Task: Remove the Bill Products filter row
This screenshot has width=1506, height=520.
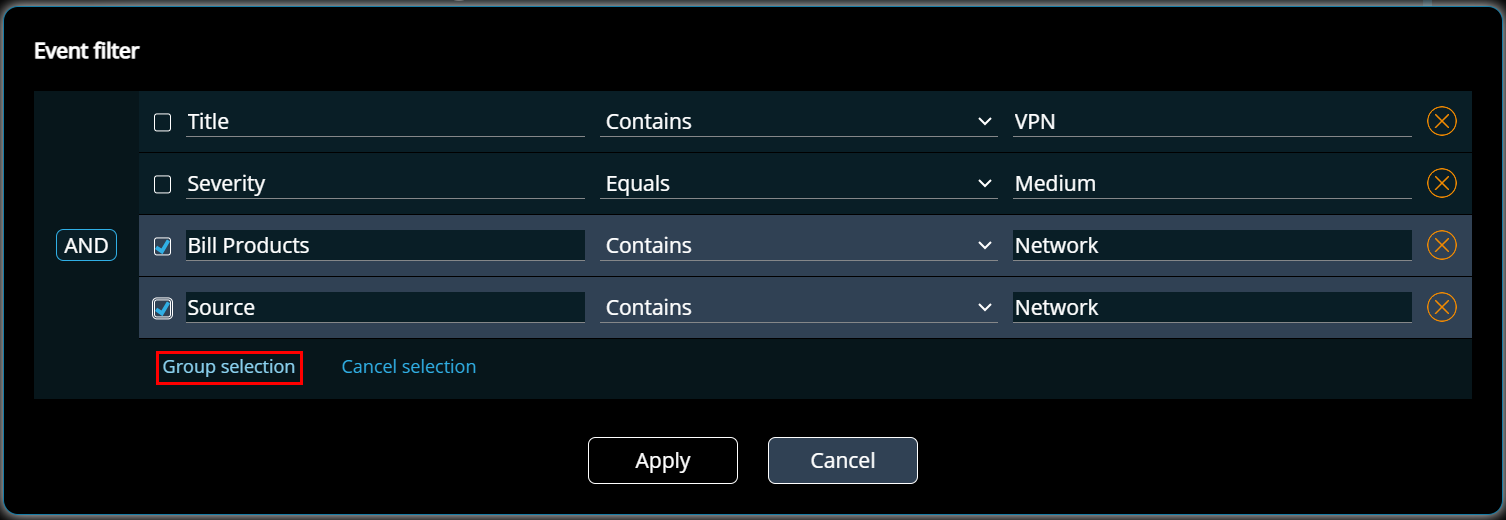Action: [1441, 246]
